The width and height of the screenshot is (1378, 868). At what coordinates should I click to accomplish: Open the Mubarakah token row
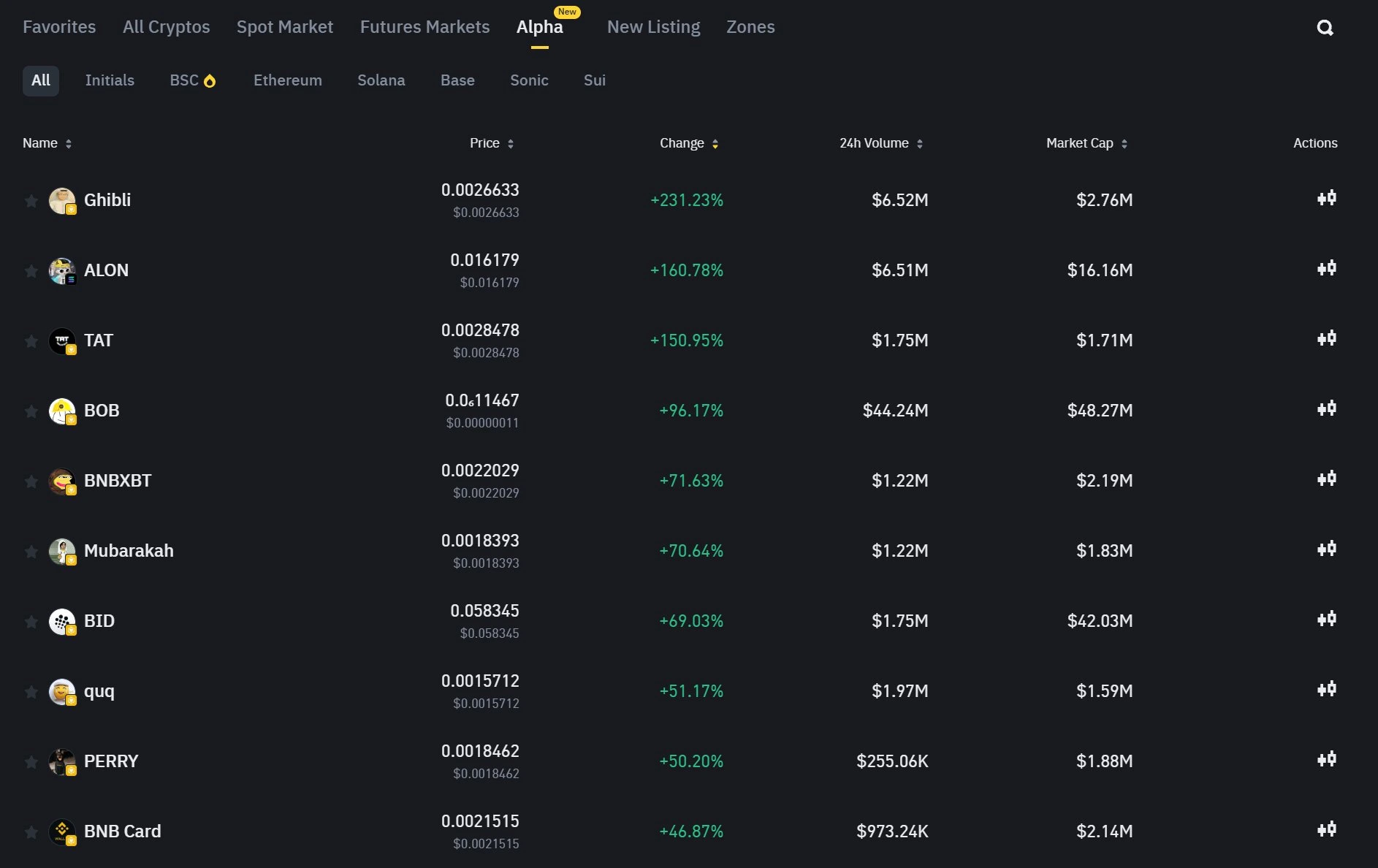pos(129,551)
